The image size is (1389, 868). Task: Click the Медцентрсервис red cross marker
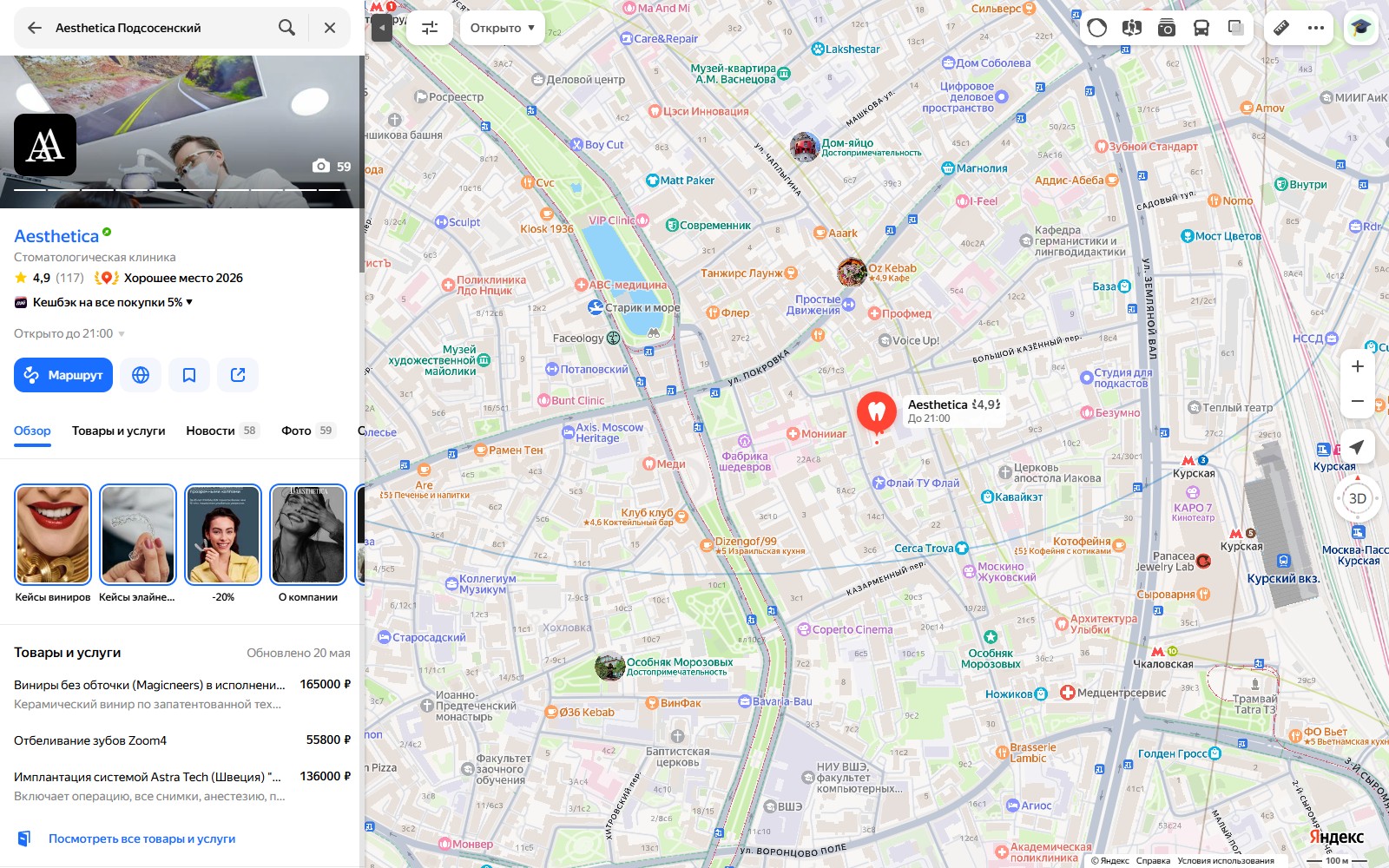[1068, 693]
